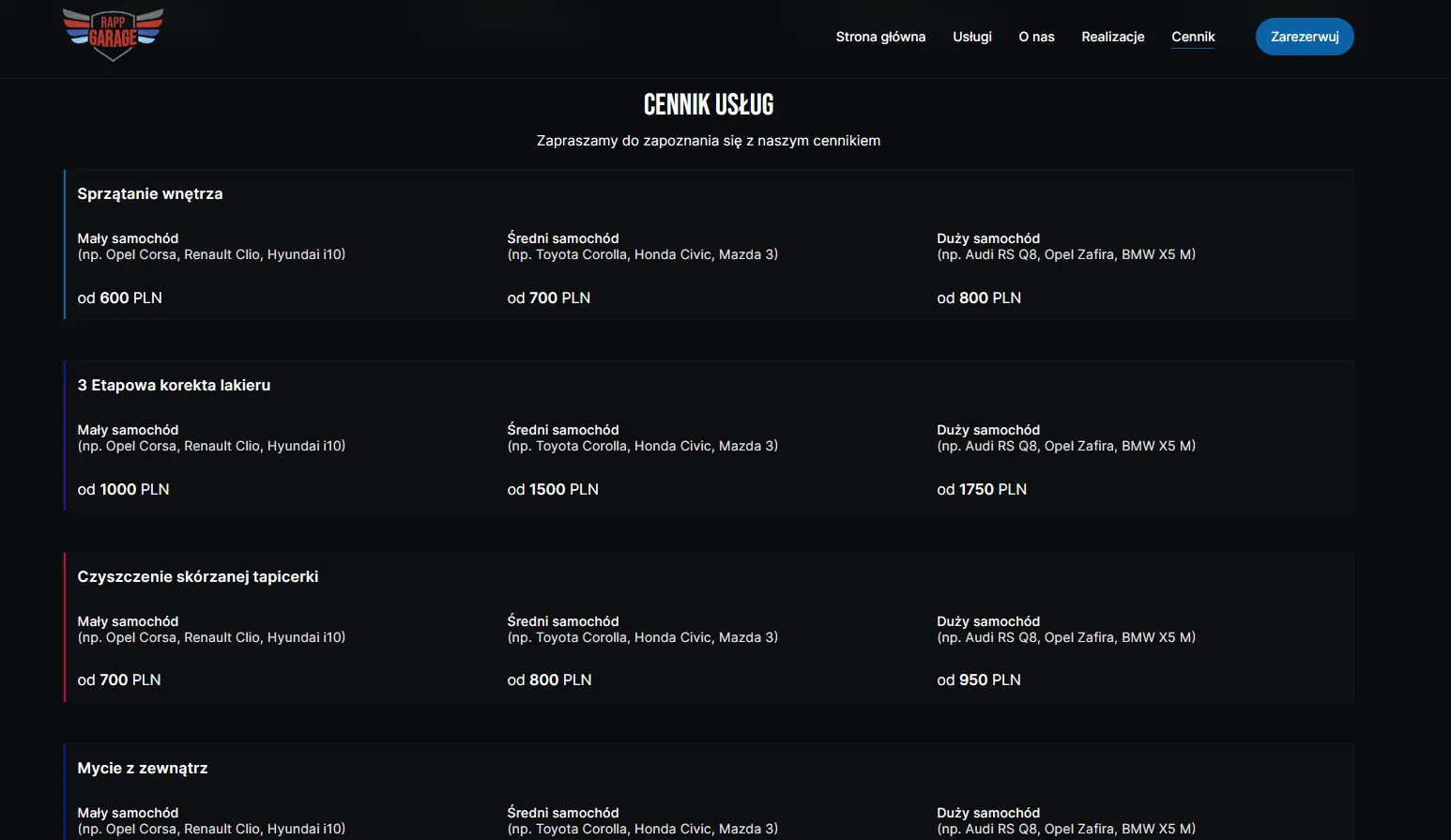This screenshot has height=840, width=1451.
Task: Open the Usługi navigation link
Action: point(971,37)
